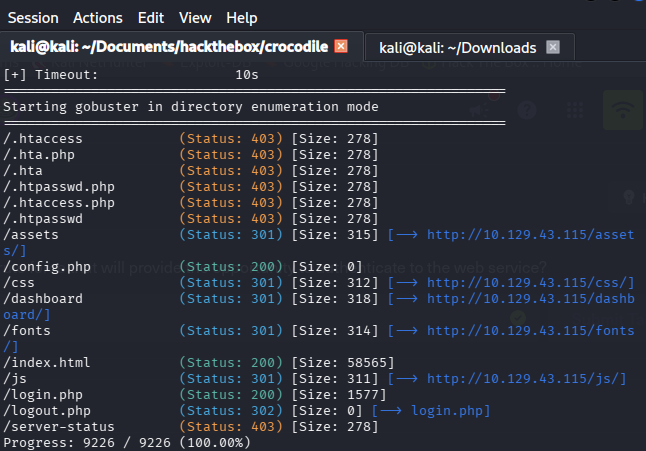Open the Session menu
The image size is (646, 451).
point(33,18)
